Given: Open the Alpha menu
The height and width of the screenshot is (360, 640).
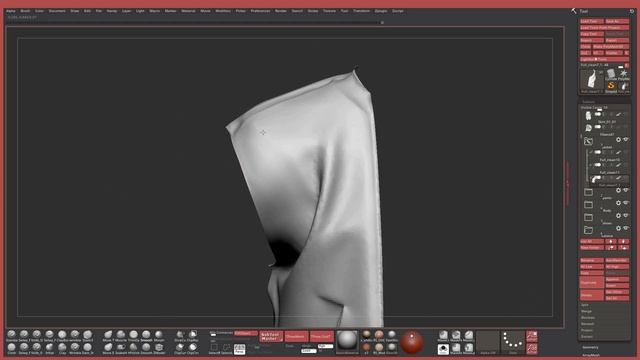Looking at the screenshot, I should click(x=11, y=11).
